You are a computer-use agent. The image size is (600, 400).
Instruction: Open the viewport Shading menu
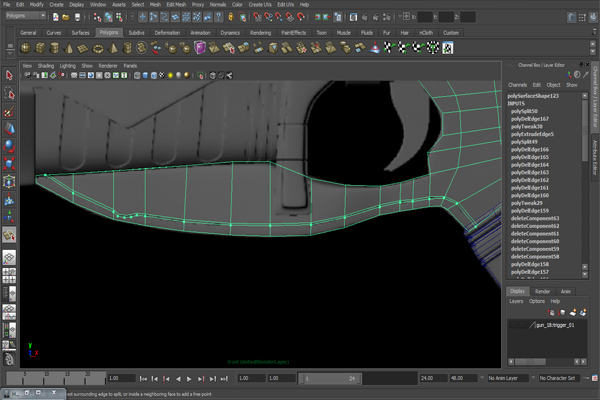click(x=46, y=66)
